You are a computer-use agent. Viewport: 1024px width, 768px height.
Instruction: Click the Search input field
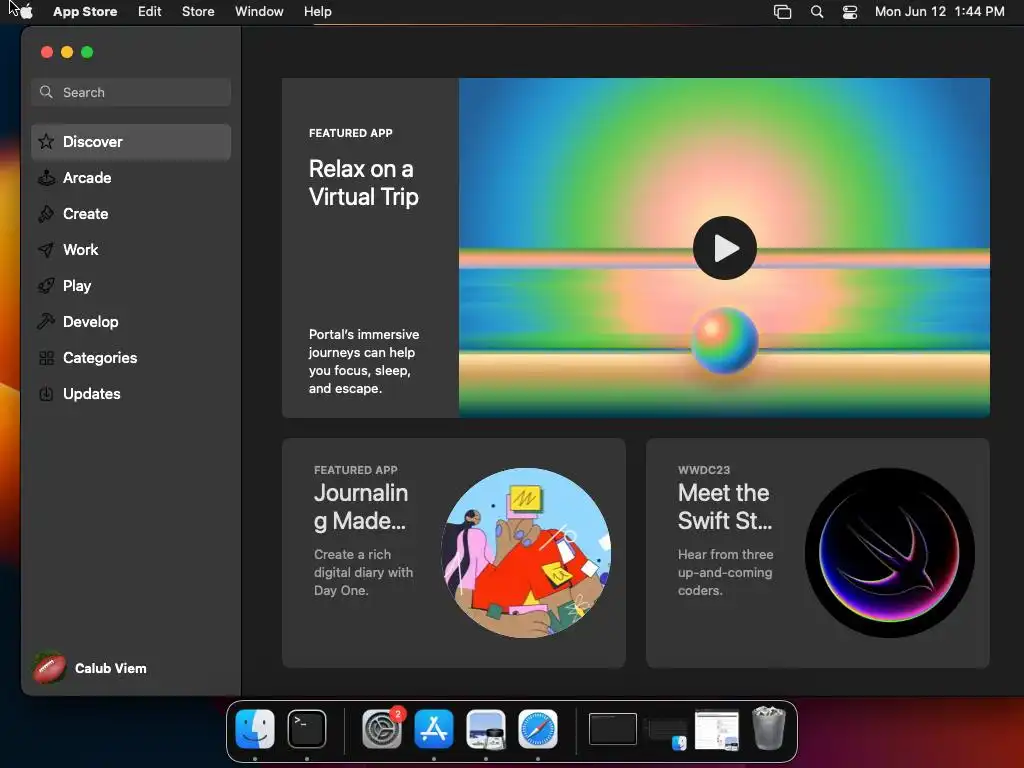pyautogui.click(x=131, y=92)
